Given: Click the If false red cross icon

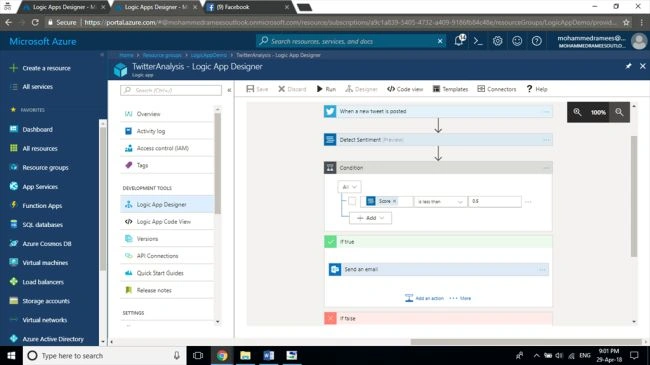Looking at the screenshot, I should pyautogui.click(x=330, y=318).
